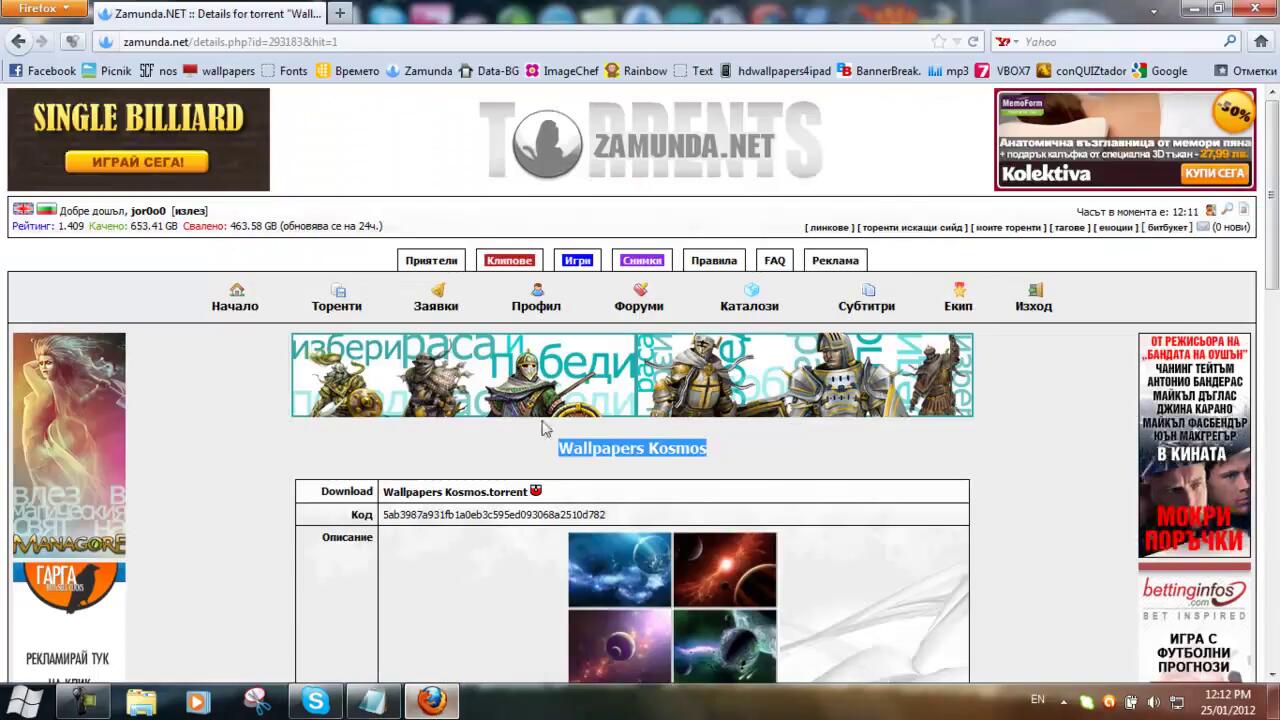Image resolution: width=1280 pixels, height=720 pixels.
Task: Bookmark this page with the star icon
Action: 938,42
